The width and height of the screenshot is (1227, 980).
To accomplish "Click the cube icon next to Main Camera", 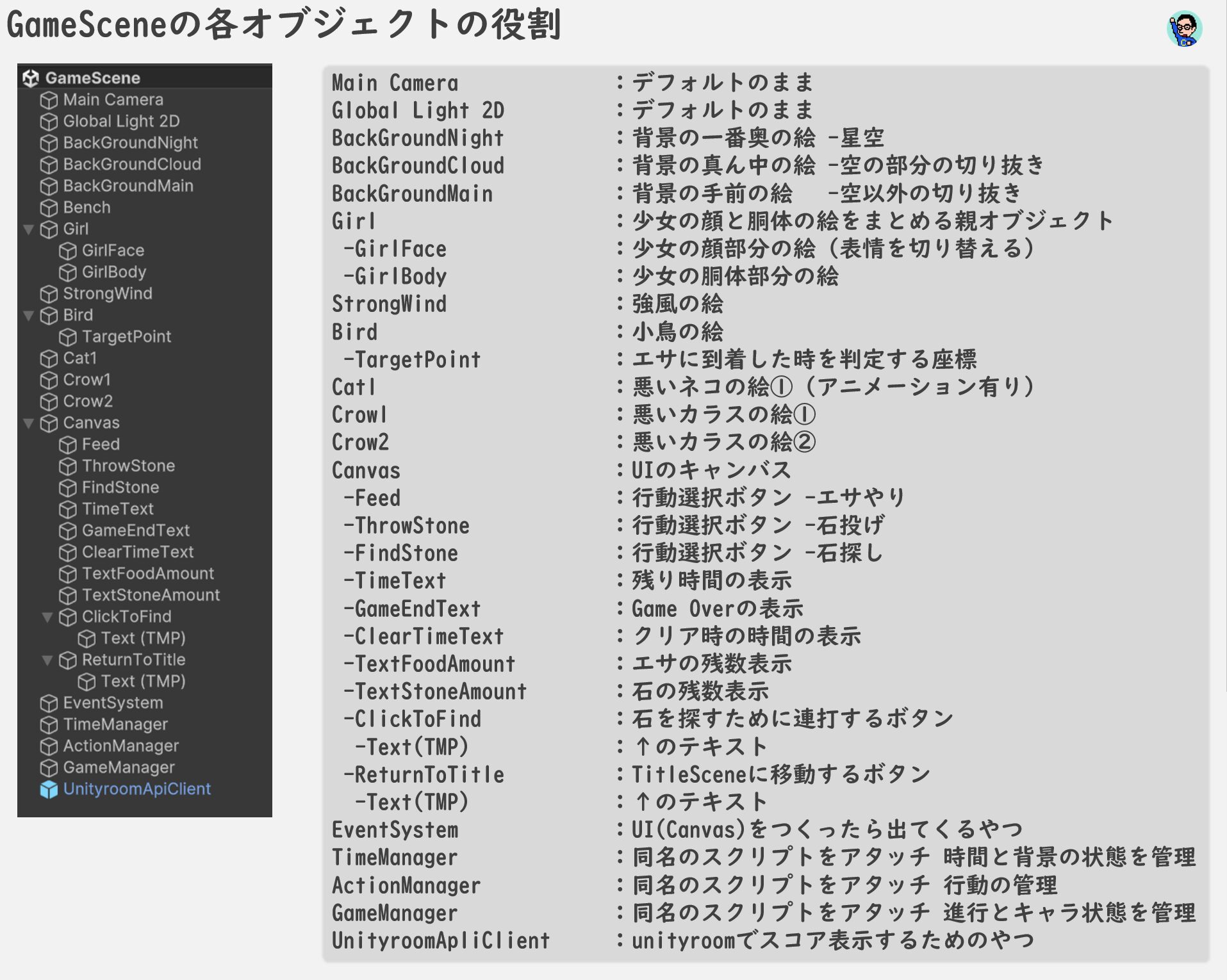I will [x=49, y=101].
